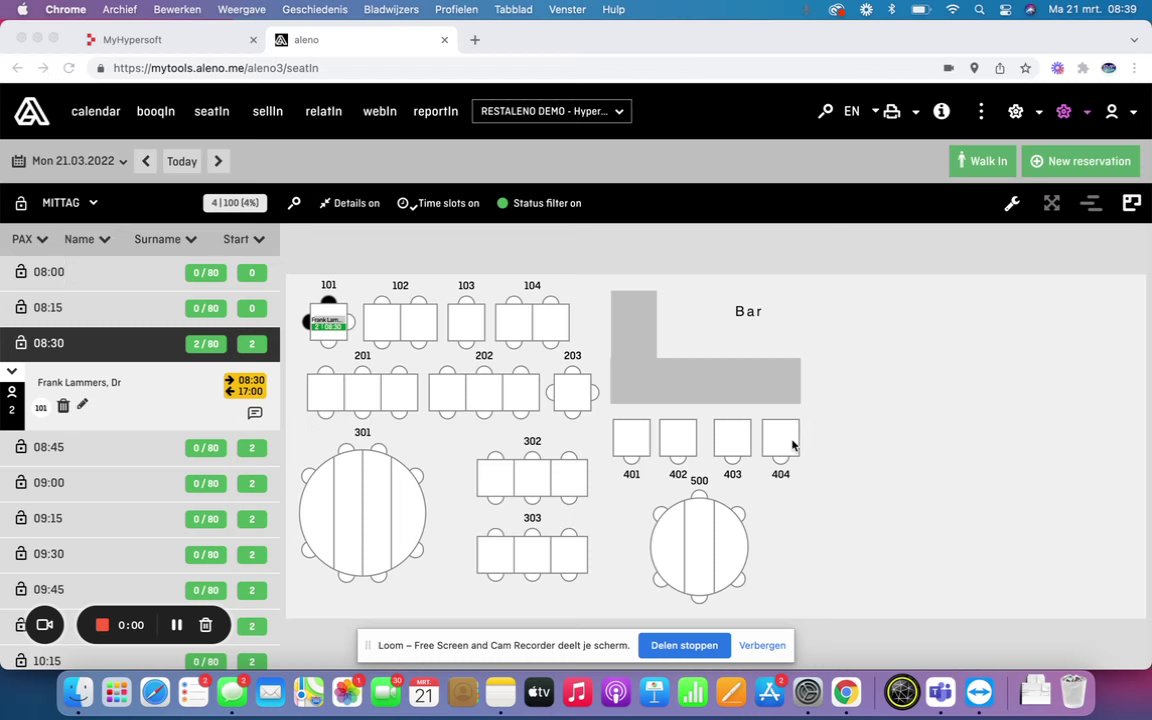Viewport: 1152px width, 720px height.
Task: Open the user account icon
Action: (1112, 112)
